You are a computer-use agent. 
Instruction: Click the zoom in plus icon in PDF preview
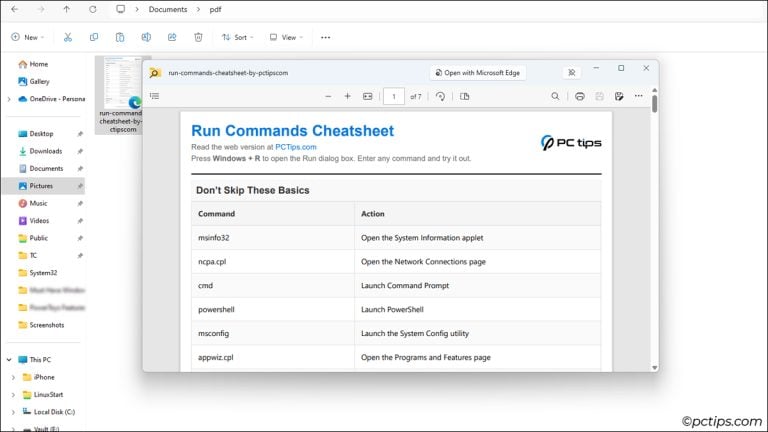click(x=347, y=96)
